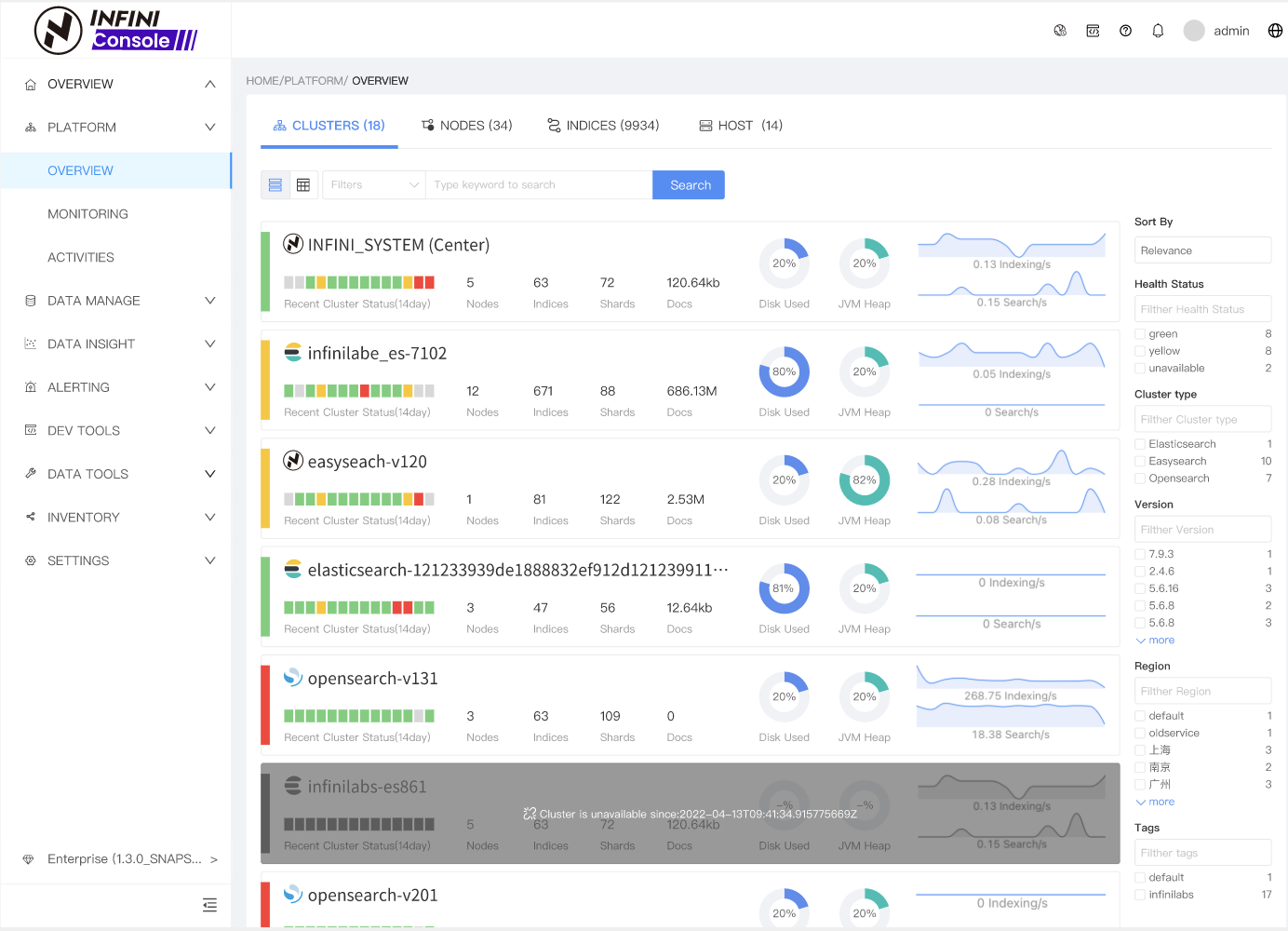Open the dev console icon in header

[1093, 31]
